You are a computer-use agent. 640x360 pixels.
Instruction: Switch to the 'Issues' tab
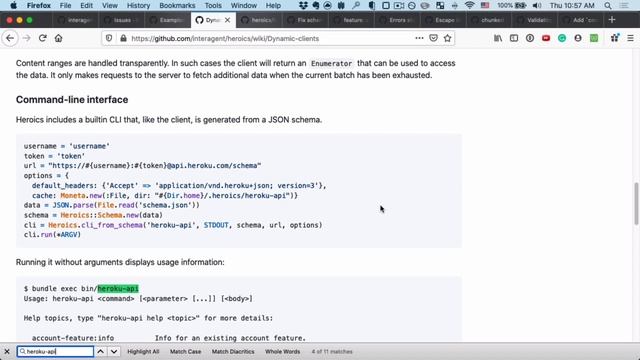tap(121, 20)
